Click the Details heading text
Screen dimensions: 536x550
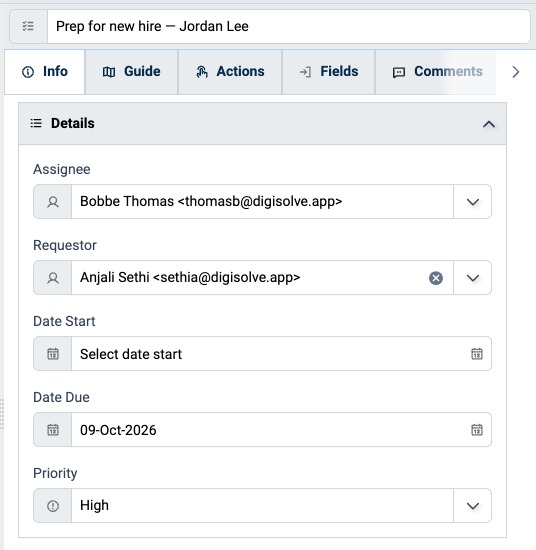(73, 123)
